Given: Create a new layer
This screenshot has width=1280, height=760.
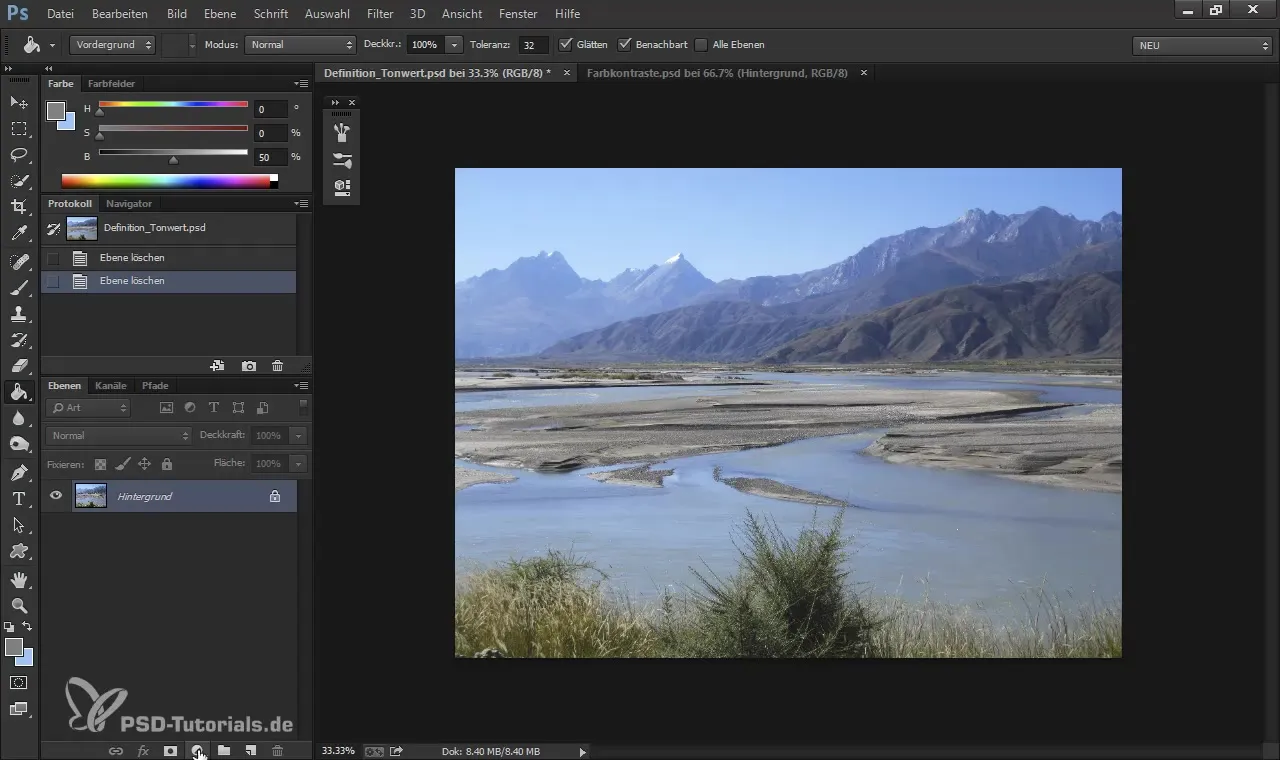Looking at the screenshot, I should [251, 750].
